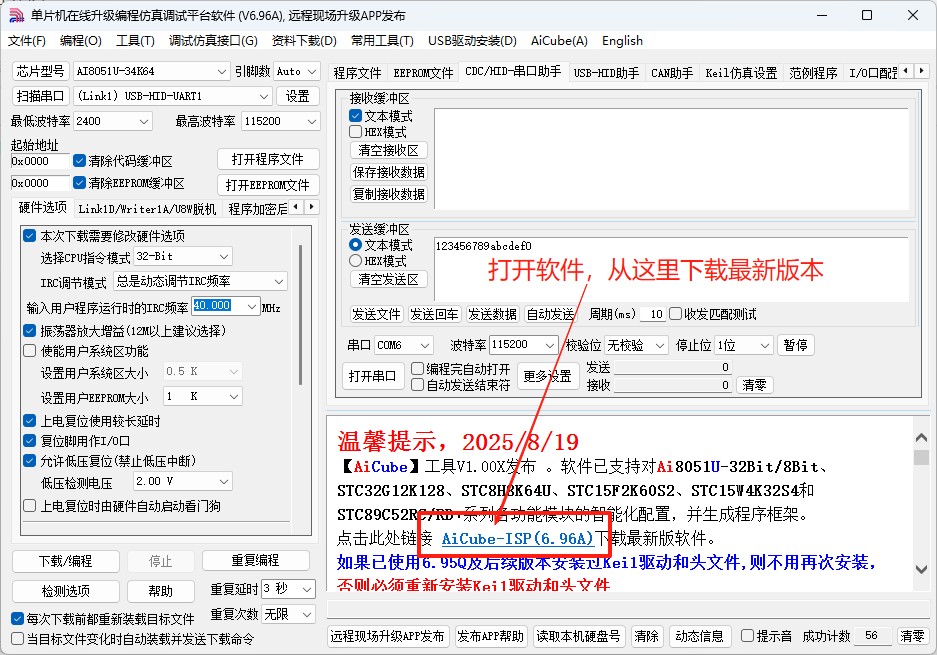The width and height of the screenshot is (937, 655).
Task: Open USB驱动安装(D) menu
Action: [472, 41]
